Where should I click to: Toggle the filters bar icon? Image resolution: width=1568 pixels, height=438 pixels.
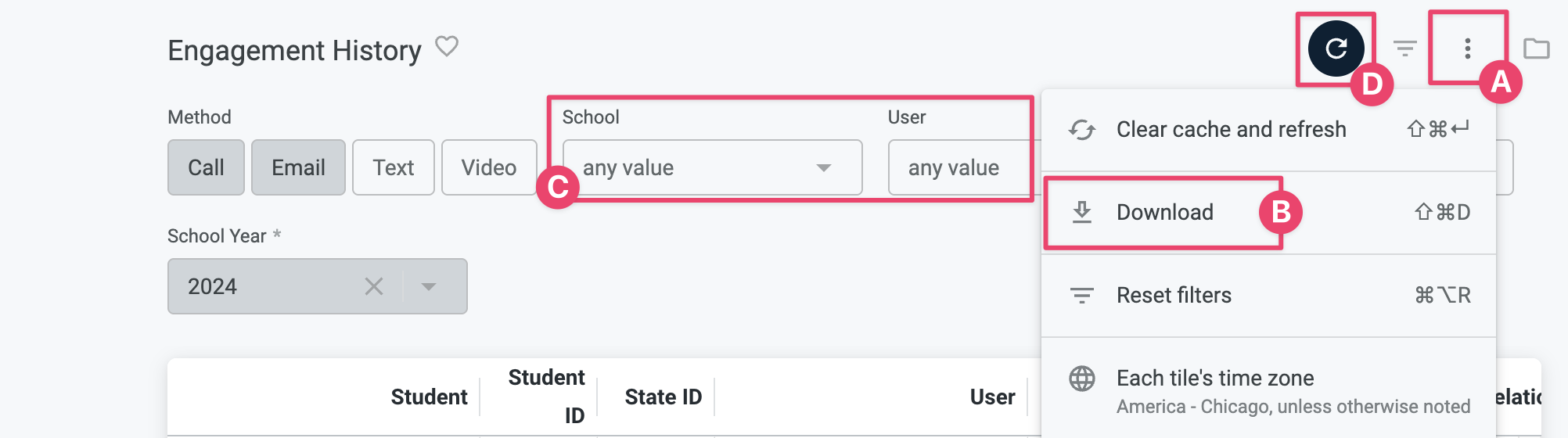(x=1405, y=48)
